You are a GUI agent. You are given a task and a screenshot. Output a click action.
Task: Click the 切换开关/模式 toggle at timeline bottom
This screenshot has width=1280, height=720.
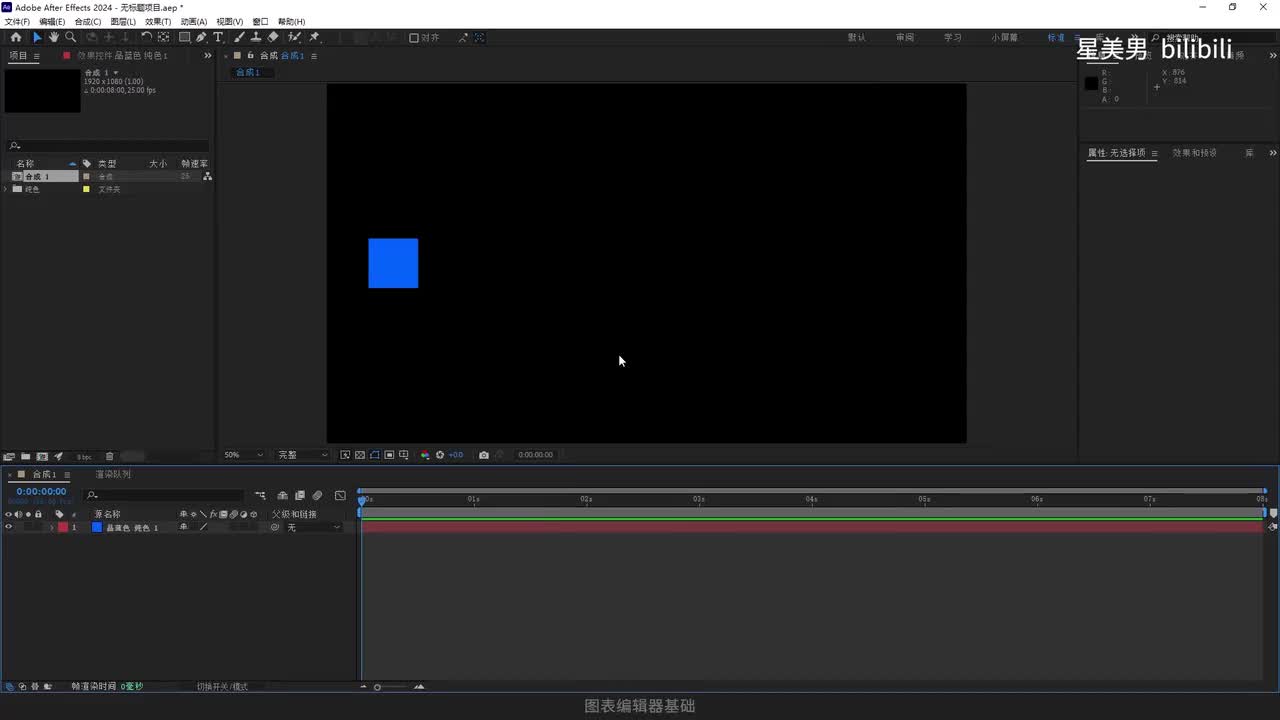[x=222, y=687]
